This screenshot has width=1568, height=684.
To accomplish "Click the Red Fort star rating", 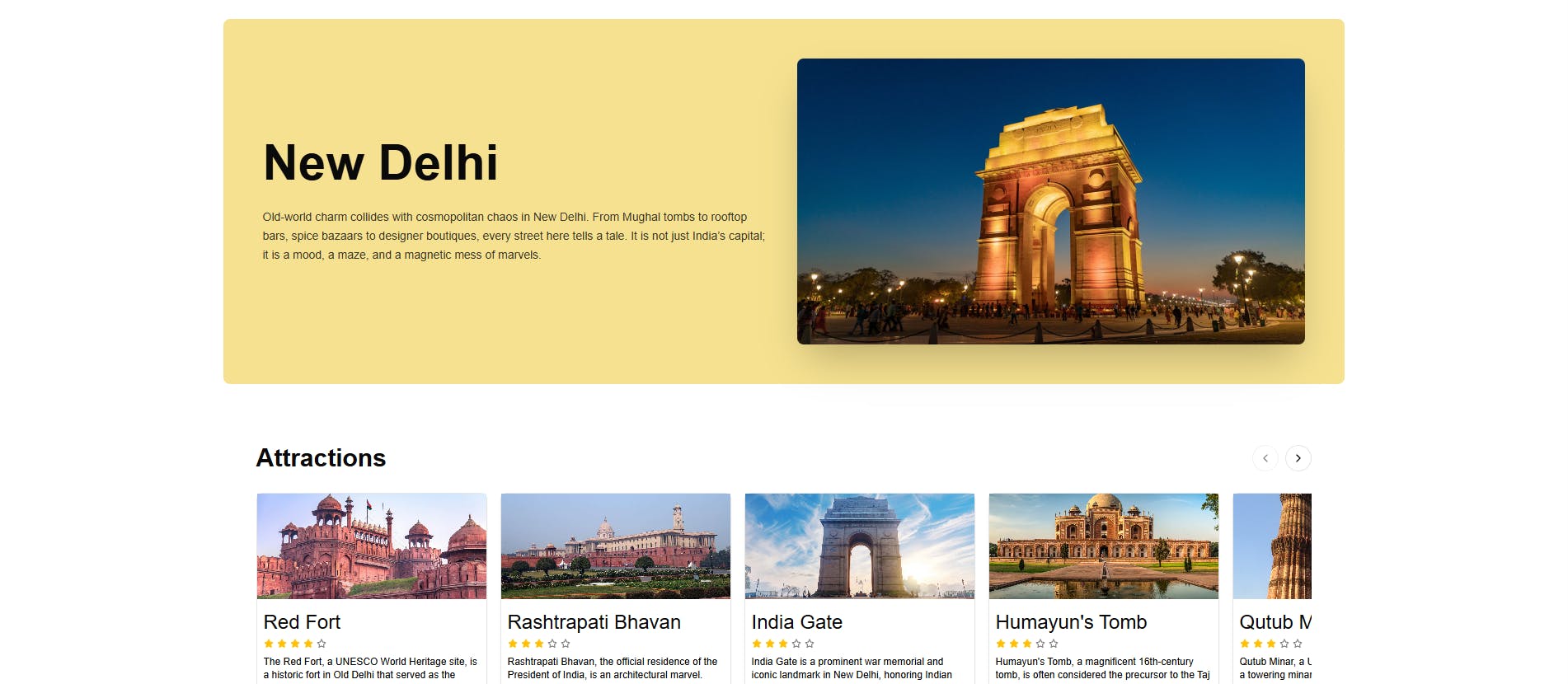I will (295, 644).
